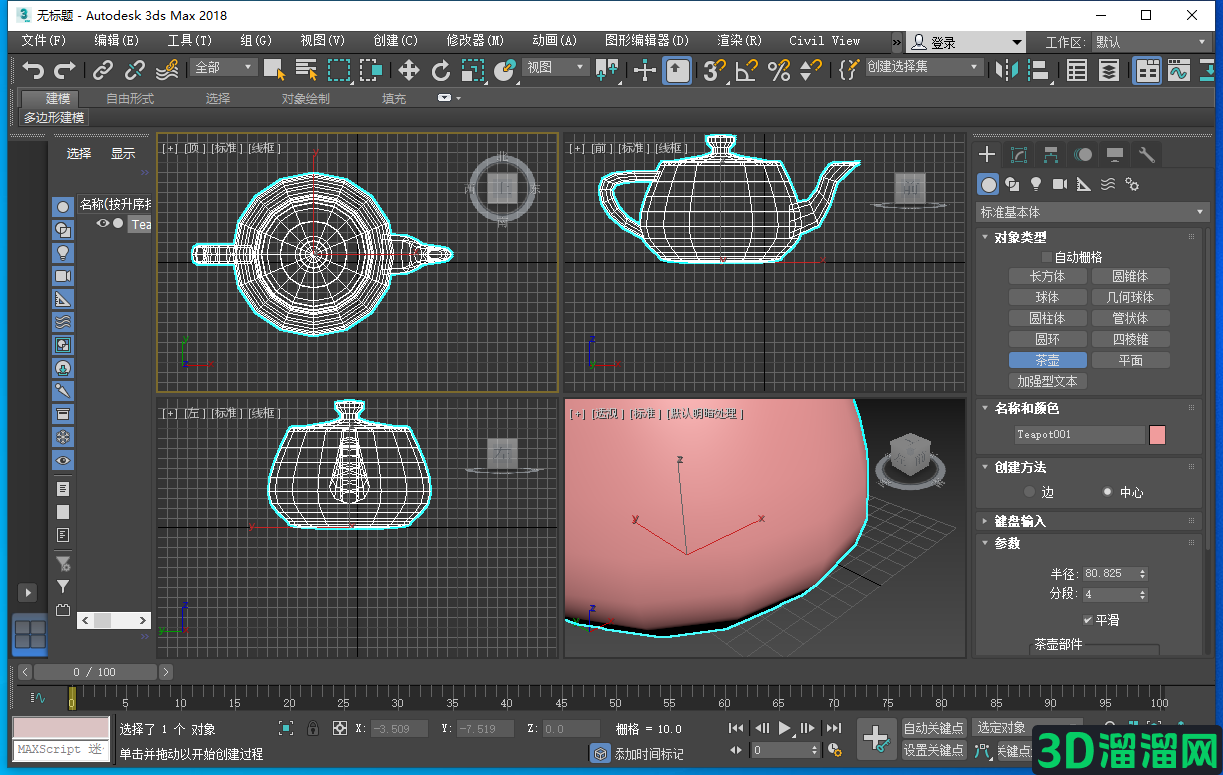
Task: Switch to the 多边形建模 ribbon tab
Action: (52, 117)
